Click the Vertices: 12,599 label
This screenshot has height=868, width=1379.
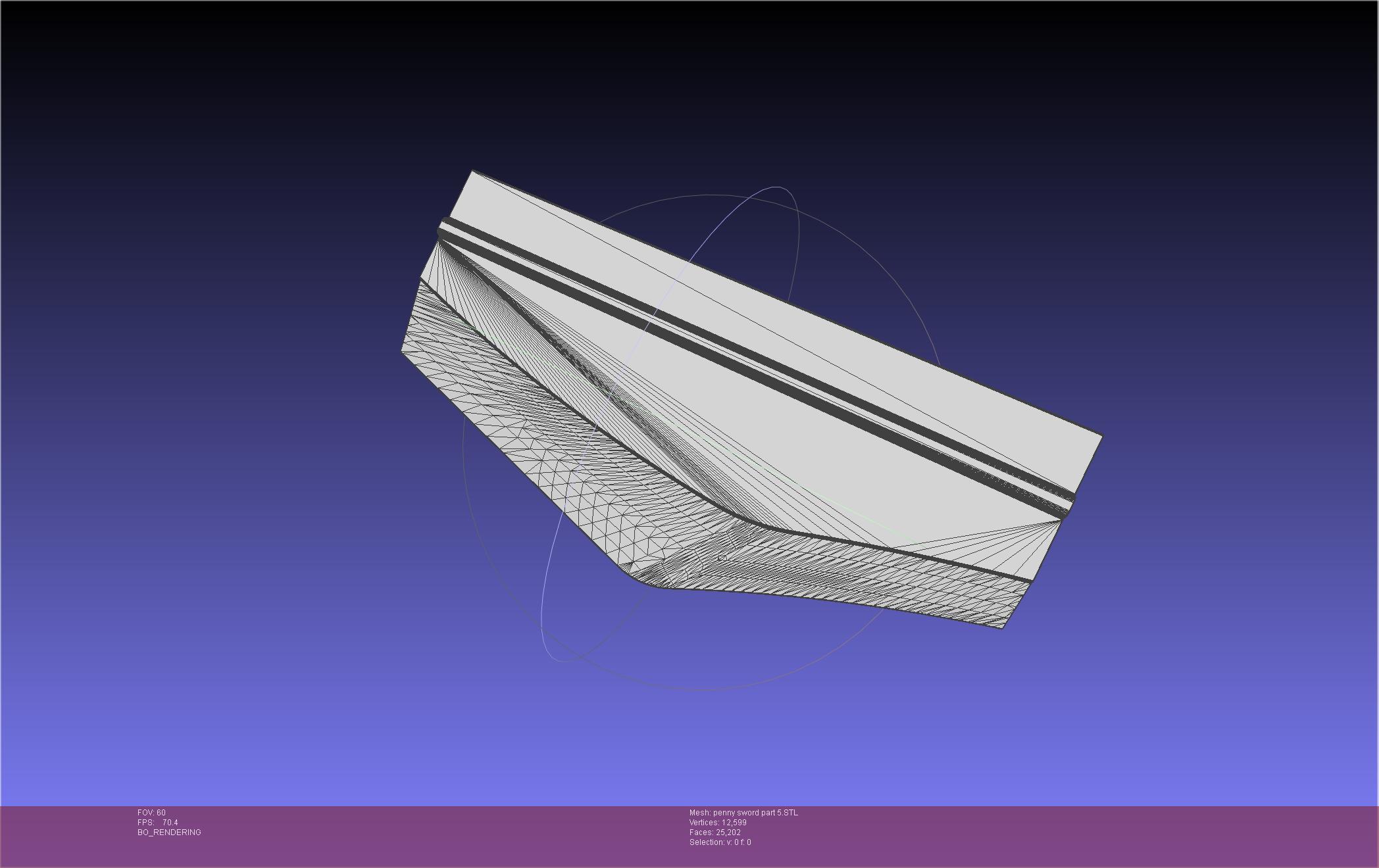(x=718, y=823)
